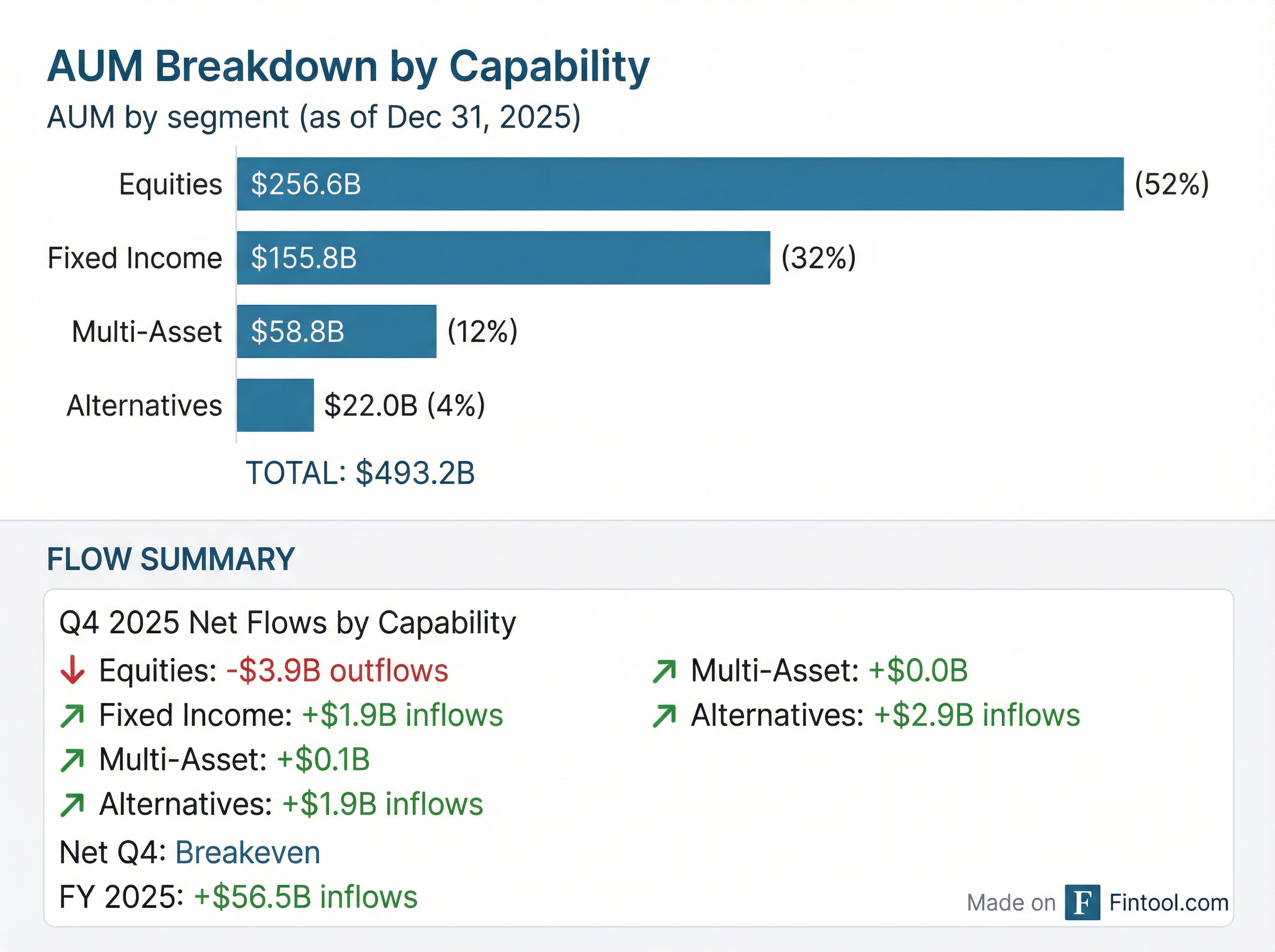
Task: Click the TOTAL: $493.2B label
Action: 360,473
